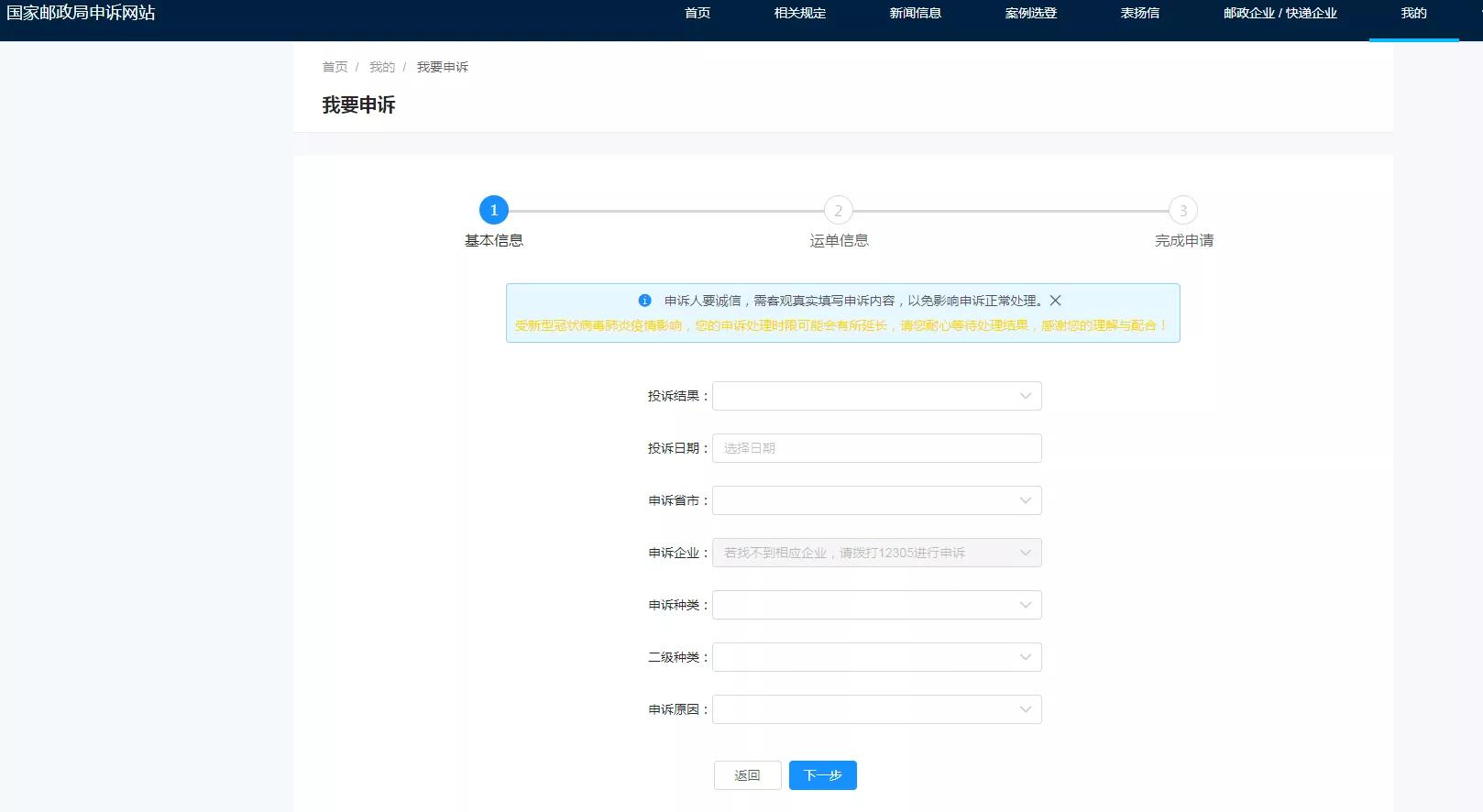This screenshot has height=812, width=1483.
Task: Open the 二级种类 dropdown
Action: coord(877,657)
